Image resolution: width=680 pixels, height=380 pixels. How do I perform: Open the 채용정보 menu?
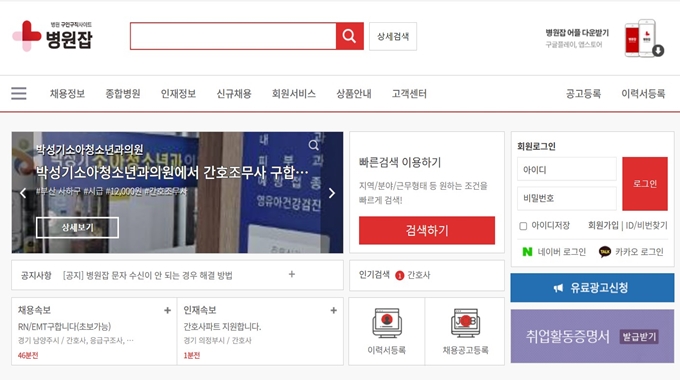coord(67,94)
